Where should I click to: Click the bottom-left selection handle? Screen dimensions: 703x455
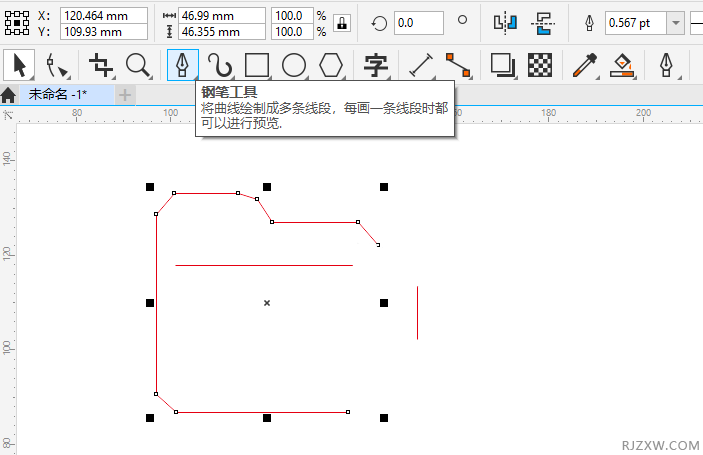tap(150, 418)
